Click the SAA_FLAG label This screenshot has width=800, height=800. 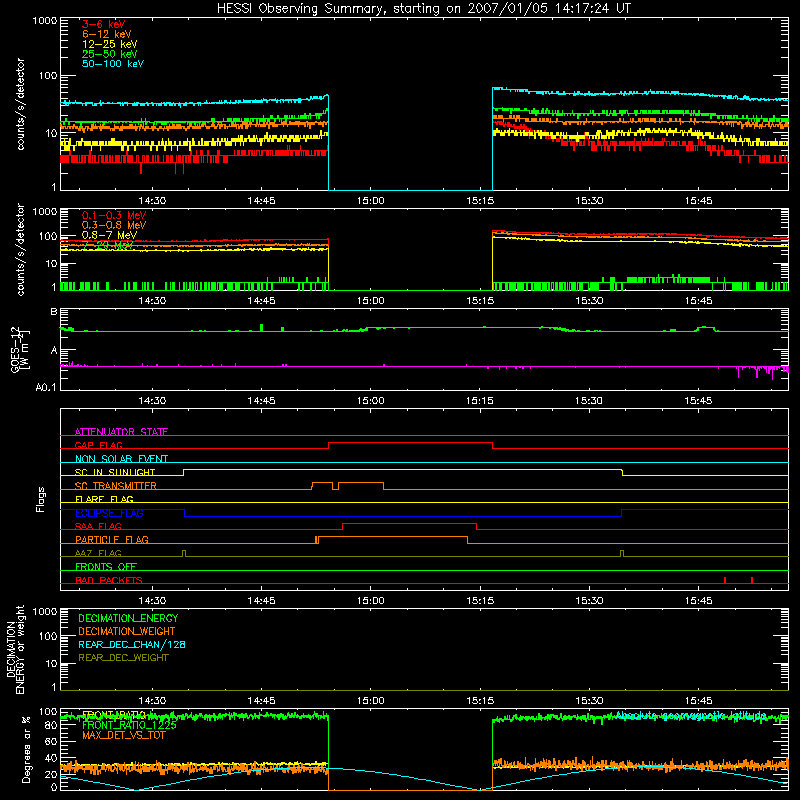pyautogui.click(x=98, y=526)
